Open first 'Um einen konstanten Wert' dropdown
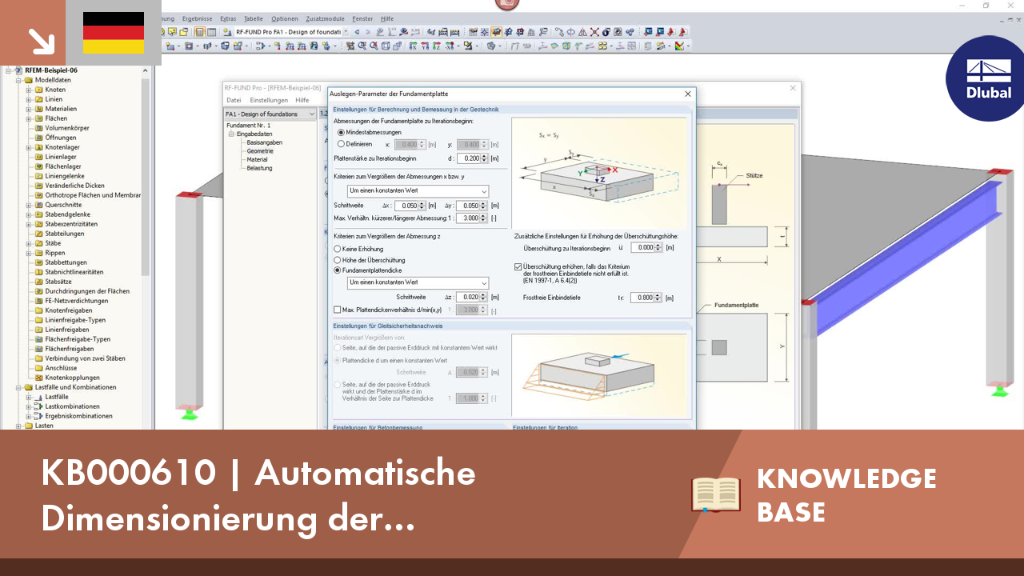The width and height of the screenshot is (1024, 576). (x=417, y=191)
